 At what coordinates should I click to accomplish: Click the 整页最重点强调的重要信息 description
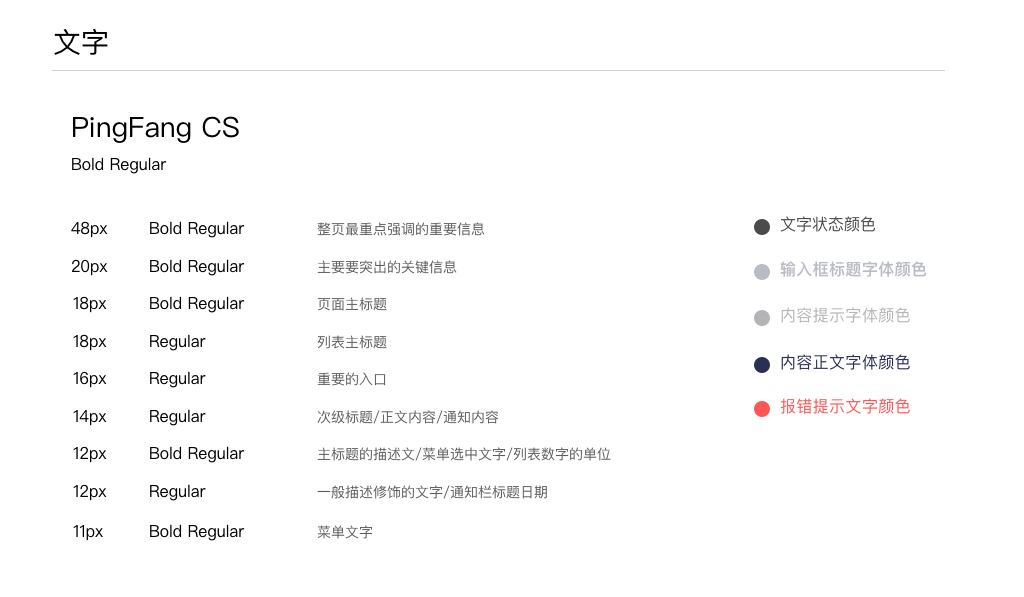pyautogui.click(x=401, y=229)
